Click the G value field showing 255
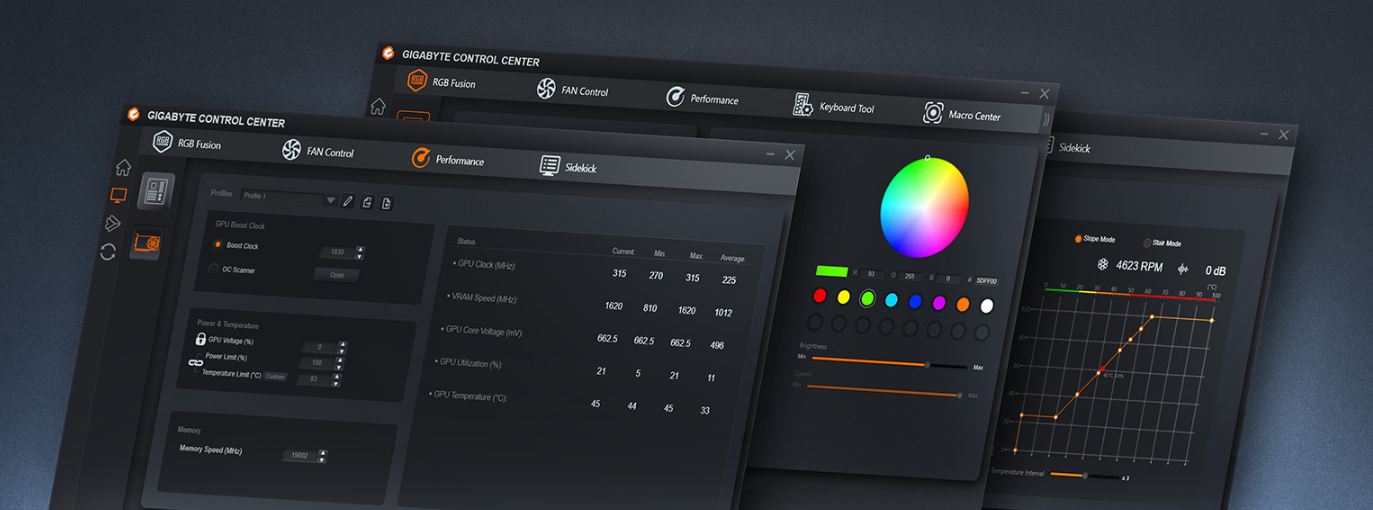Screen dimensions: 1373x510 (910, 276)
